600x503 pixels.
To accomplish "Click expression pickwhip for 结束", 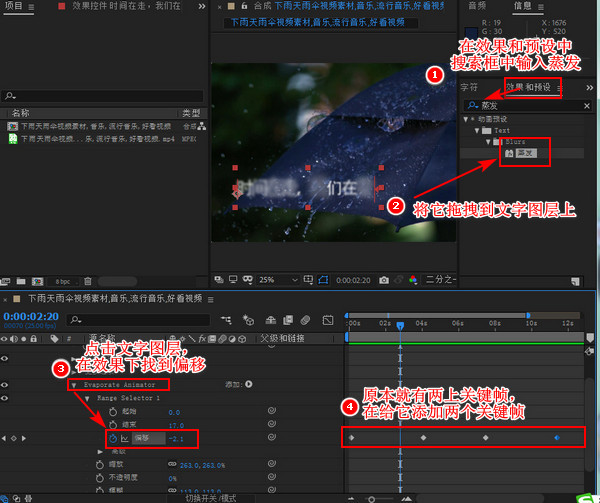I will 272,424.
